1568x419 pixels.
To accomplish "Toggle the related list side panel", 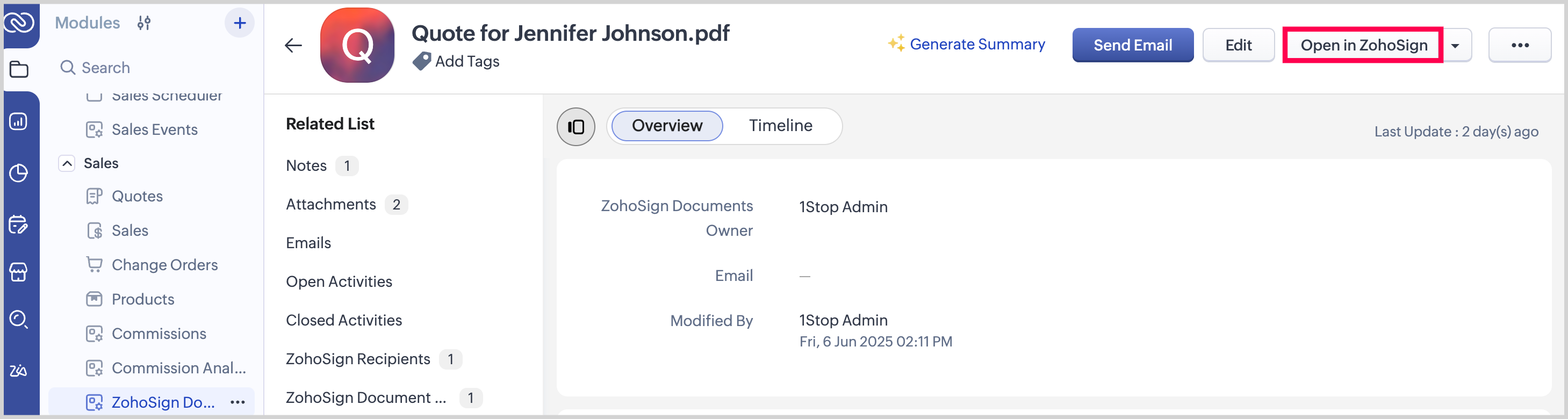I will point(575,126).
